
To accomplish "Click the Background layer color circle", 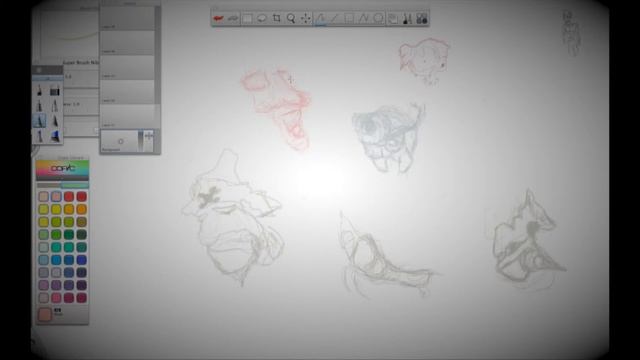I will pos(121,141).
